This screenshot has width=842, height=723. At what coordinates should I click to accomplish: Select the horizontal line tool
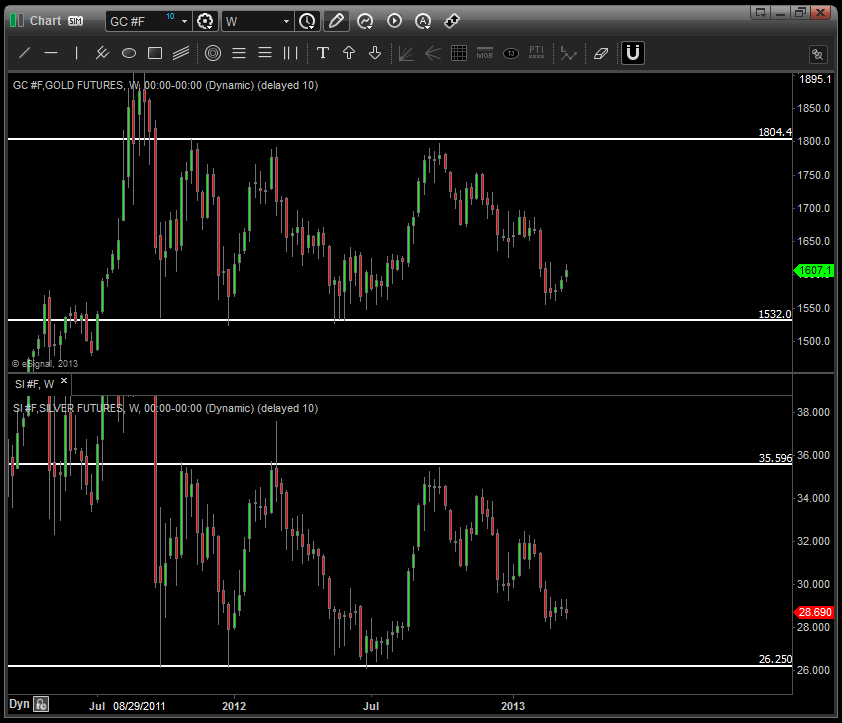(51, 53)
